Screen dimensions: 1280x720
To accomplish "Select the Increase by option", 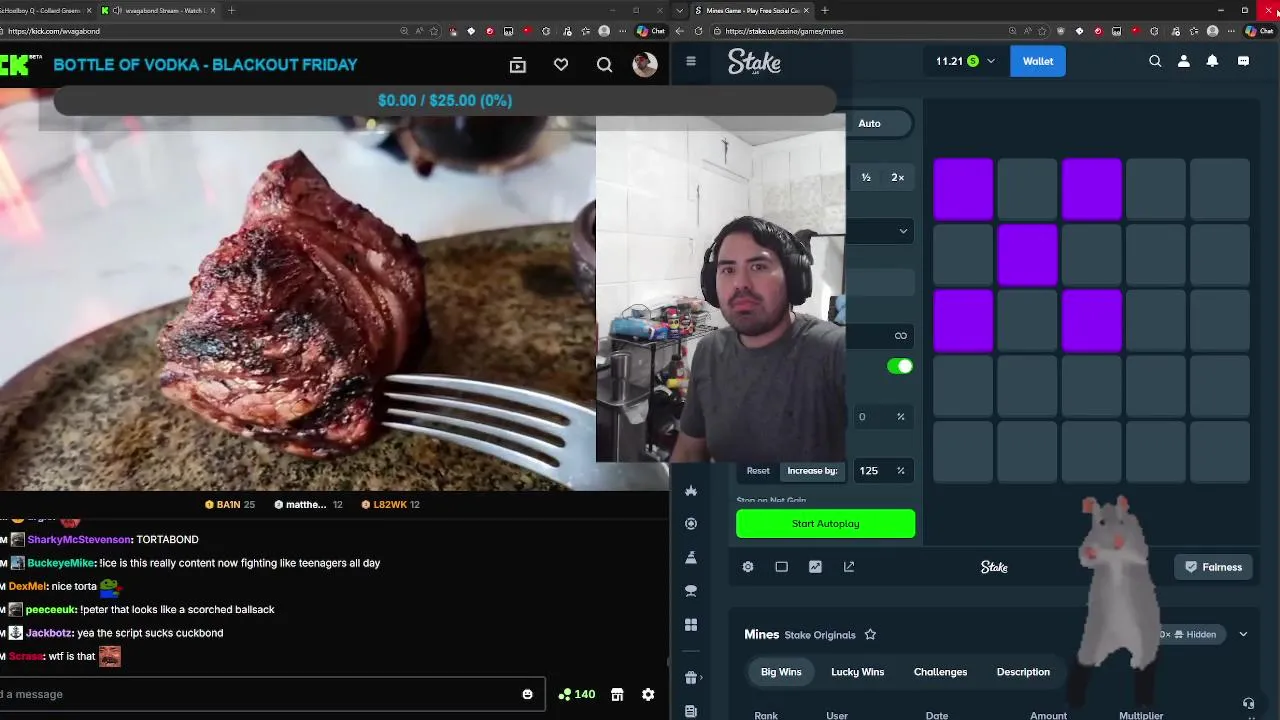I will coord(812,471).
